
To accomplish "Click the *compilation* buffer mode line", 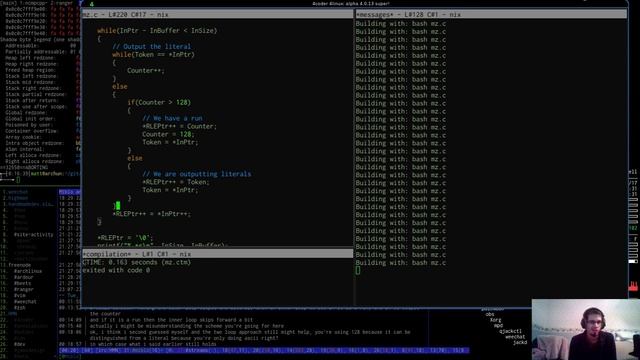I will click(218, 254).
